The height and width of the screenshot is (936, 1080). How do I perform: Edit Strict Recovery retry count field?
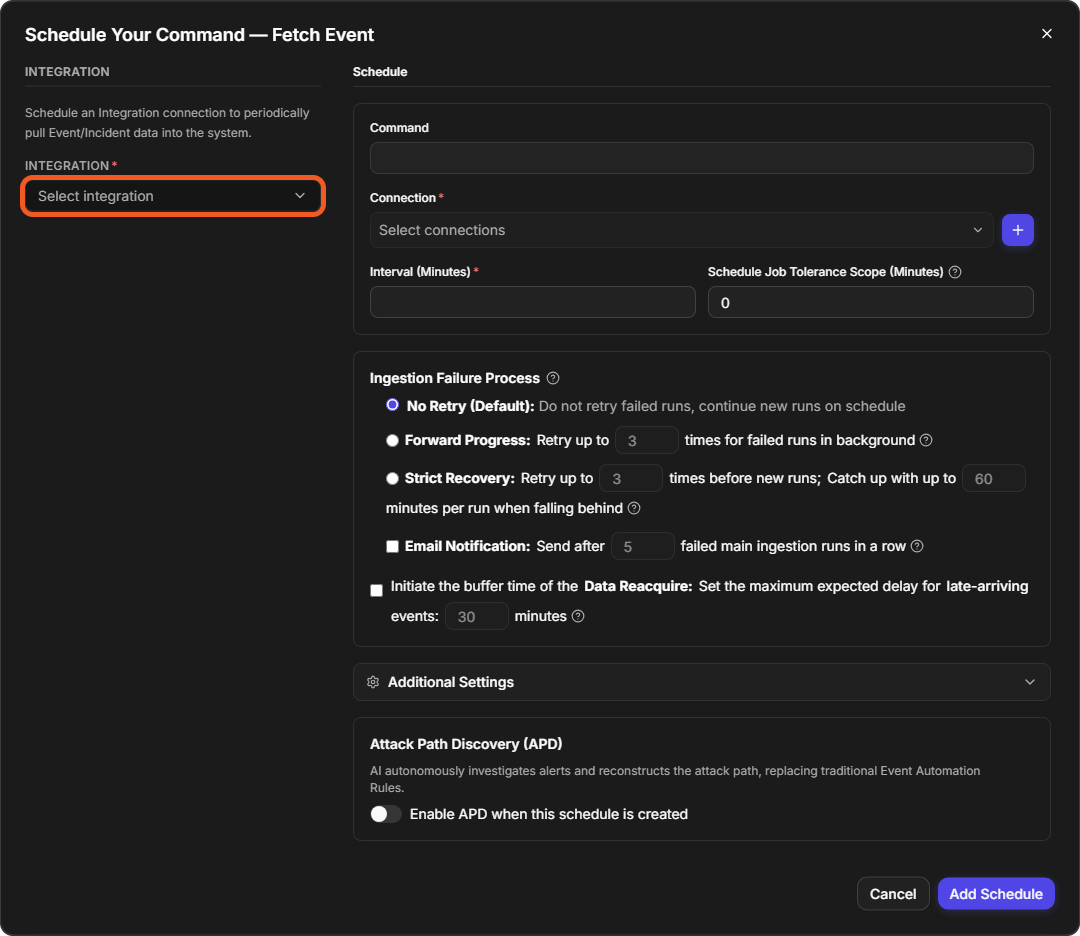pos(631,478)
